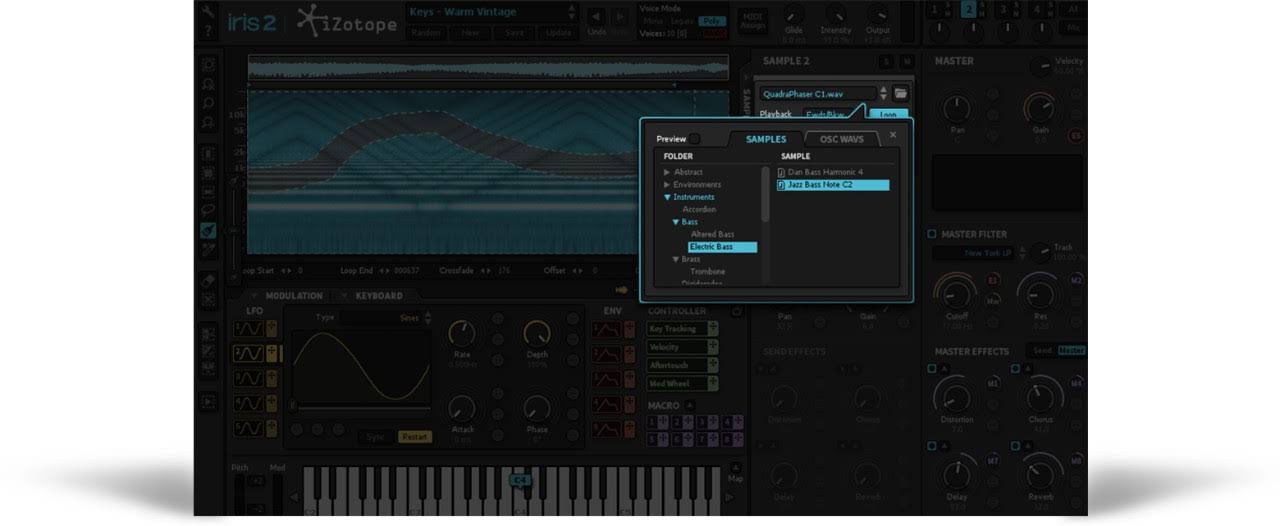Image resolution: width=1280 pixels, height=526 pixels.
Task: Toggle the Distortion master effect checkbox
Action: tap(932, 369)
